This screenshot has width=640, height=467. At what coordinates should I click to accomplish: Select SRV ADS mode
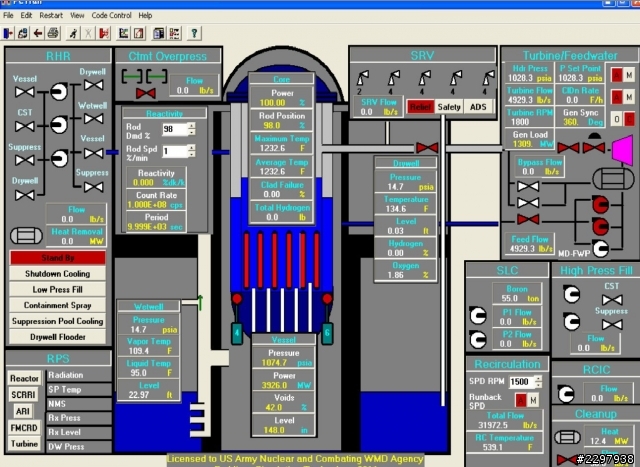pyautogui.click(x=478, y=107)
